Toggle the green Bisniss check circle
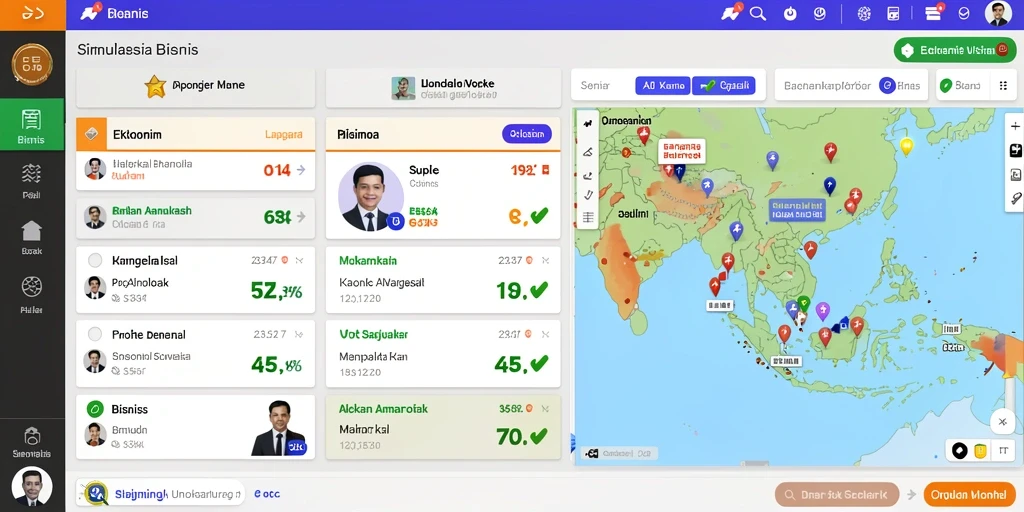This screenshot has height=512, width=1024. click(95, 409)
